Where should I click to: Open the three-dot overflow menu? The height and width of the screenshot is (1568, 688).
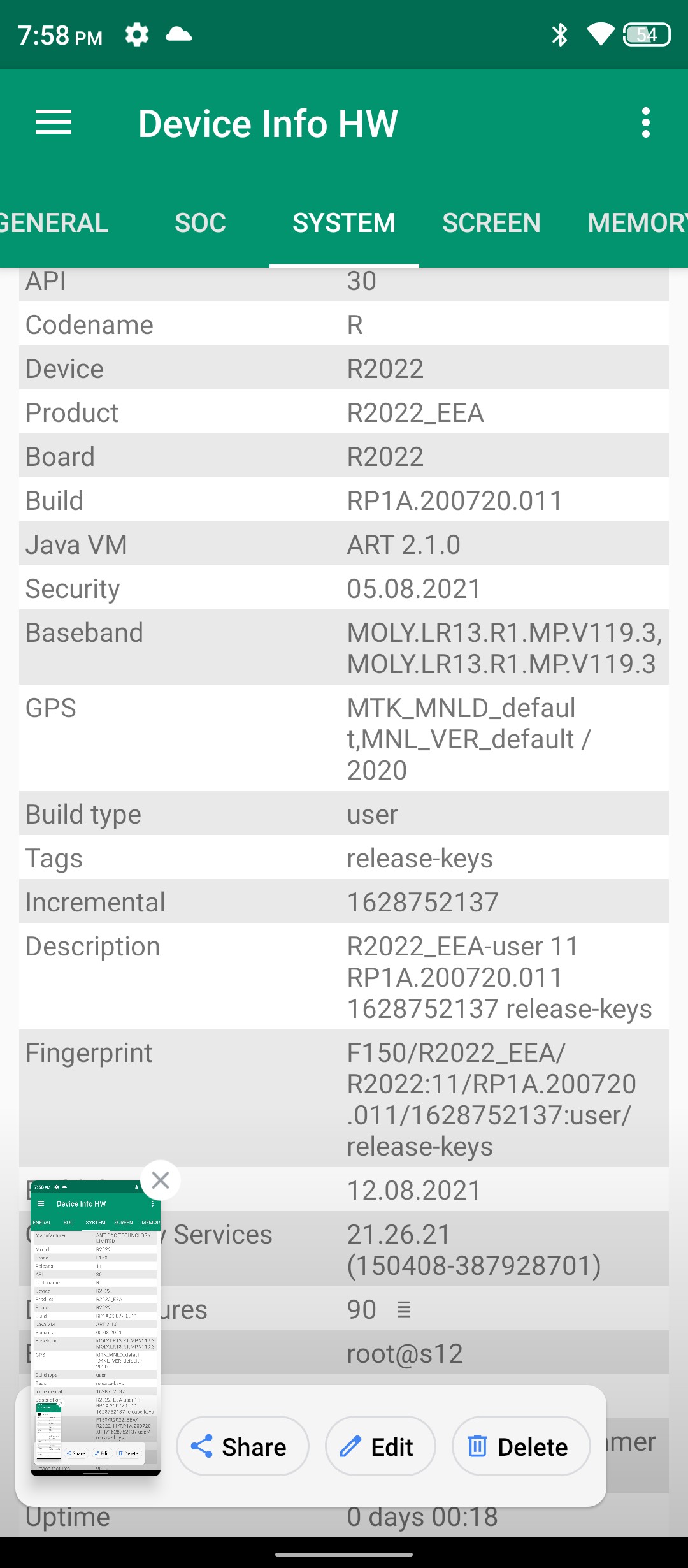(x=645, y=122)
